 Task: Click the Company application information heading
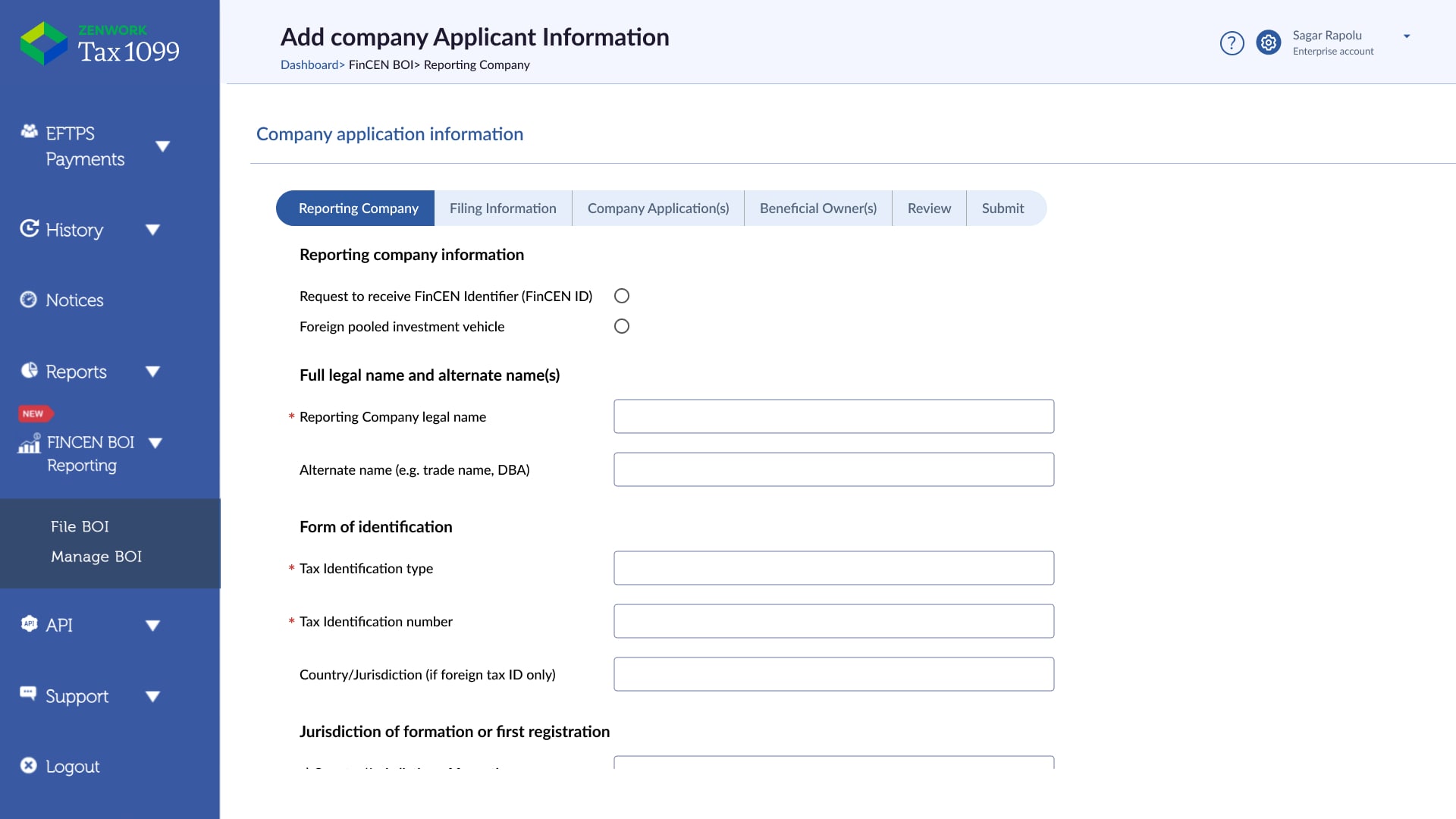[x=390, y=134]
